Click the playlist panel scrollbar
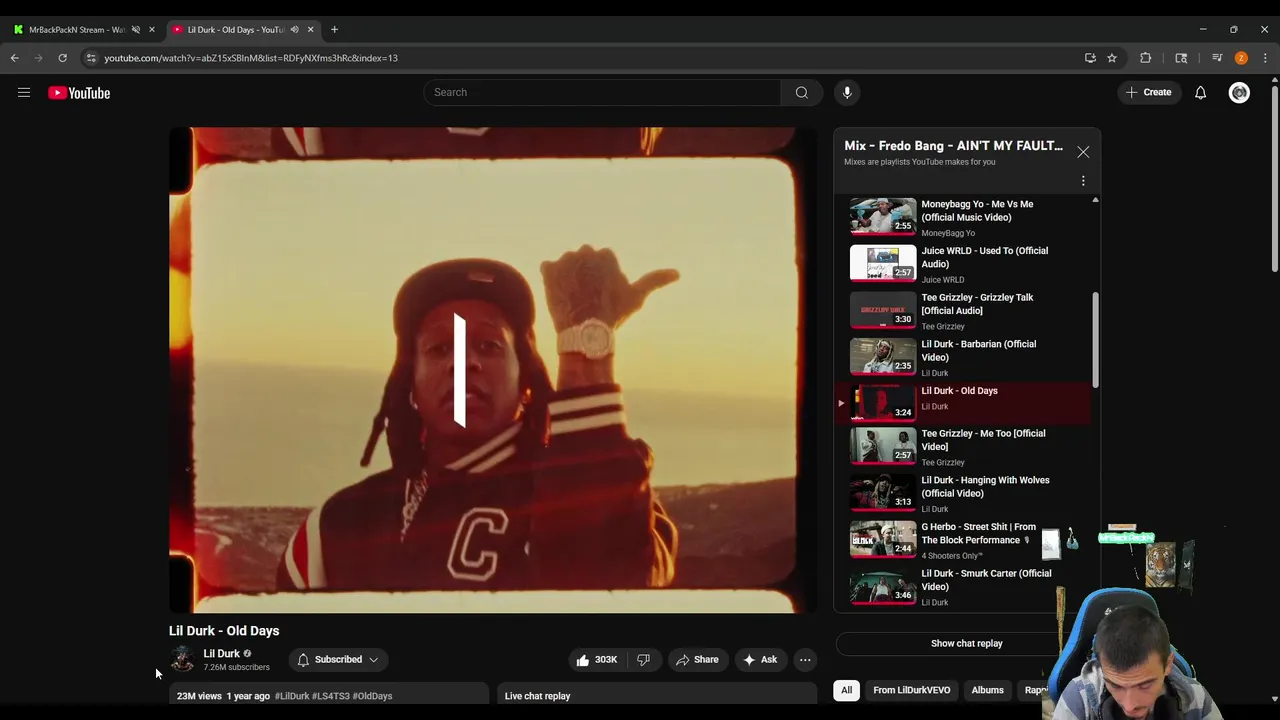This screenshot has height=720, width=1280. tap(1095, 340)
